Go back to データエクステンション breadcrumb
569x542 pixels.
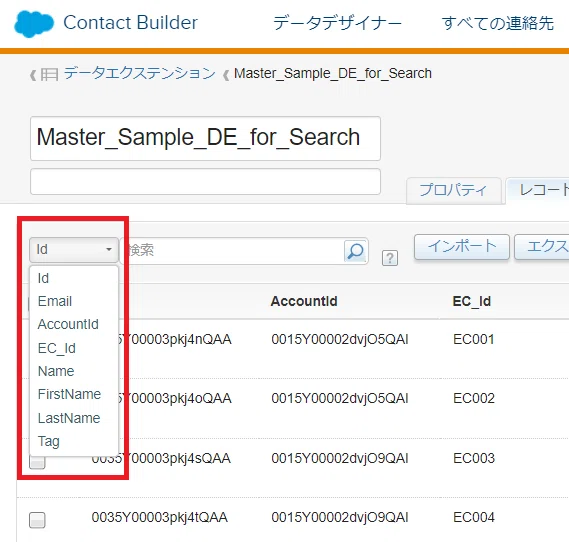[139, 73]
